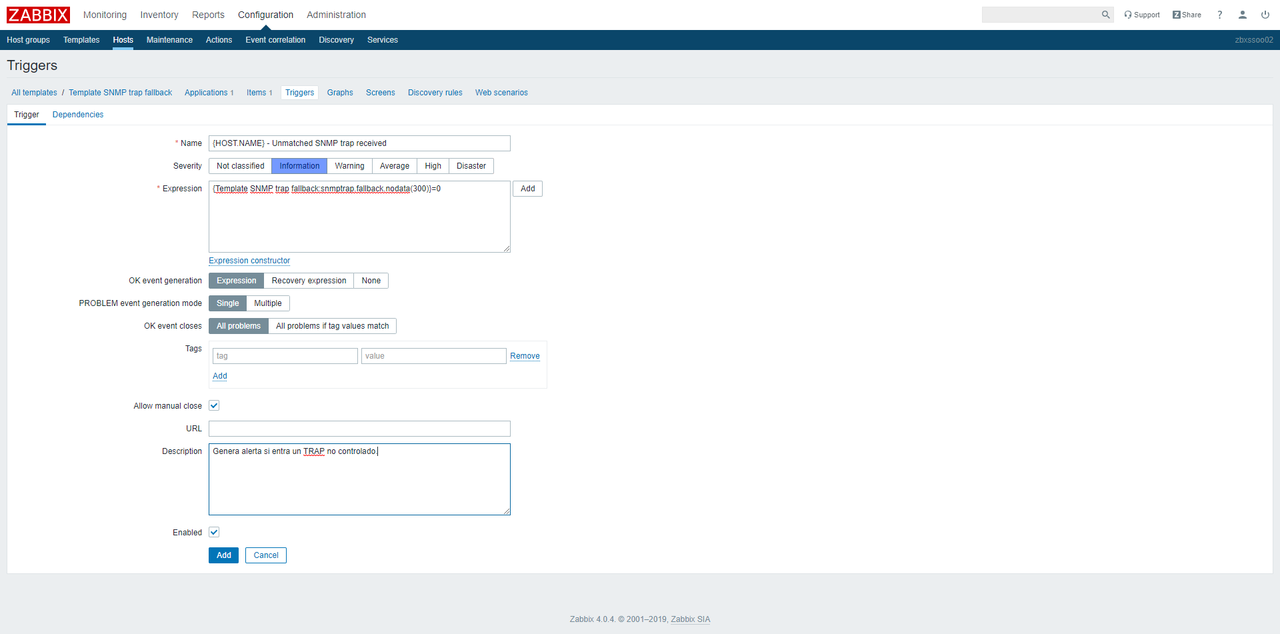Screen dimensions: 1280x634
Task: Open the help question mark icon
Action: (x=1220, y=15)
